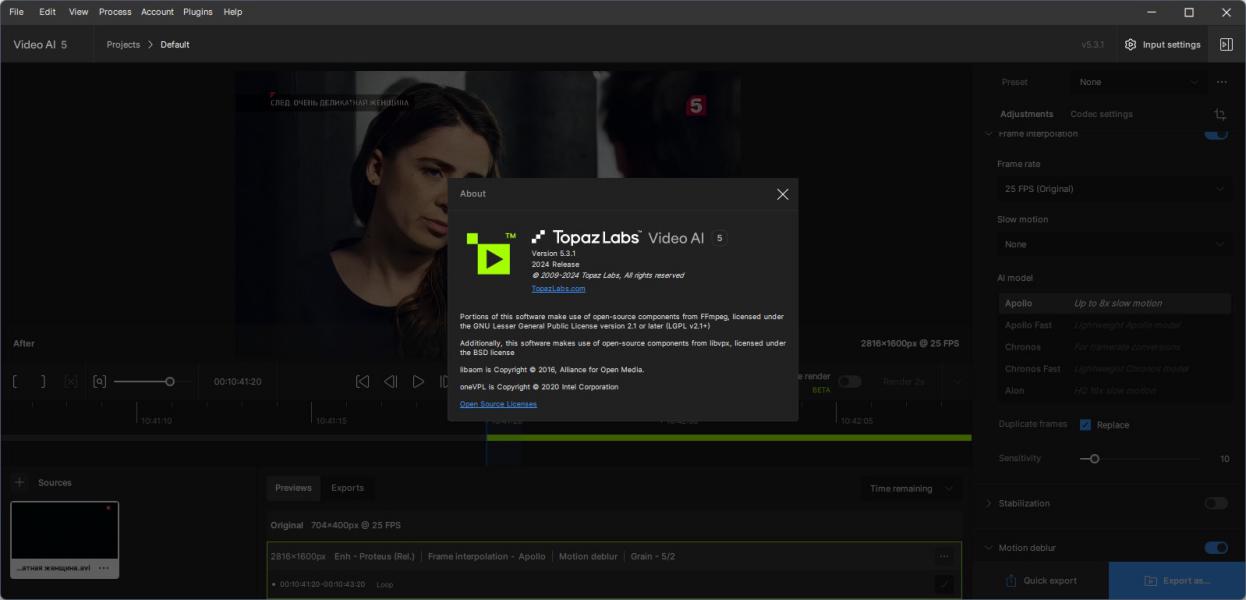Step back one frame
Screen dimensions: 1246x600
coord(391,382)
